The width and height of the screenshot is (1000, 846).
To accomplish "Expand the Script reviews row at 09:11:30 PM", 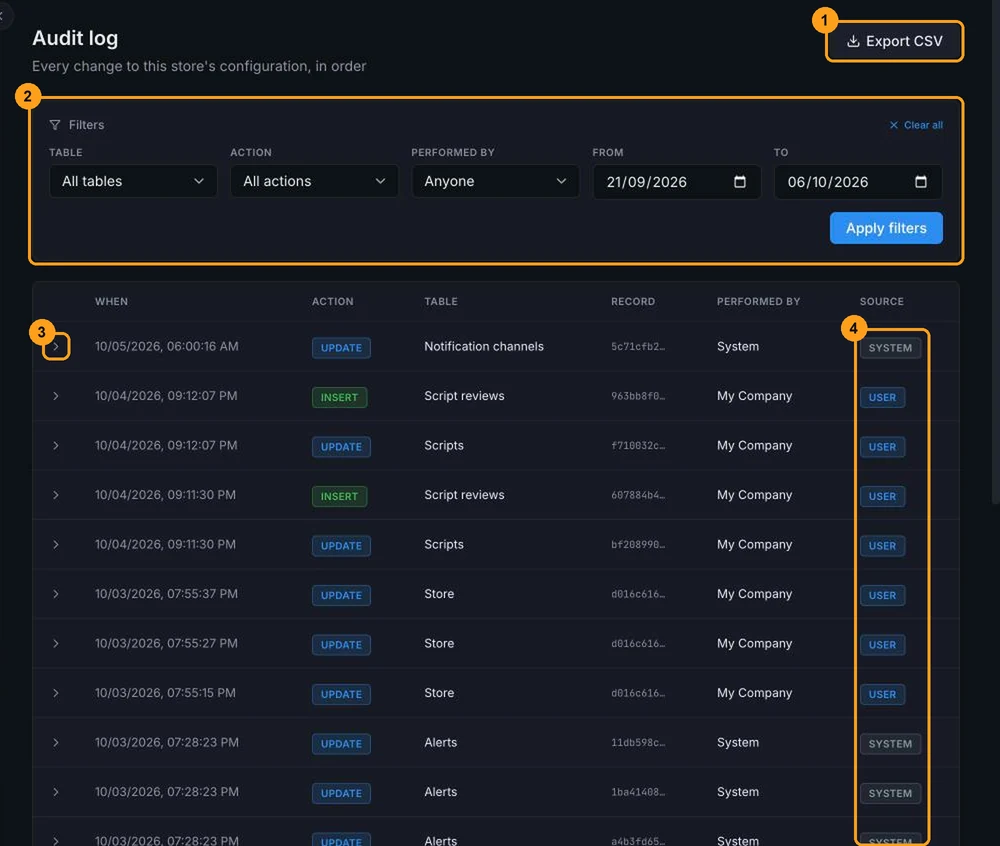I will (x=56, y=495).
